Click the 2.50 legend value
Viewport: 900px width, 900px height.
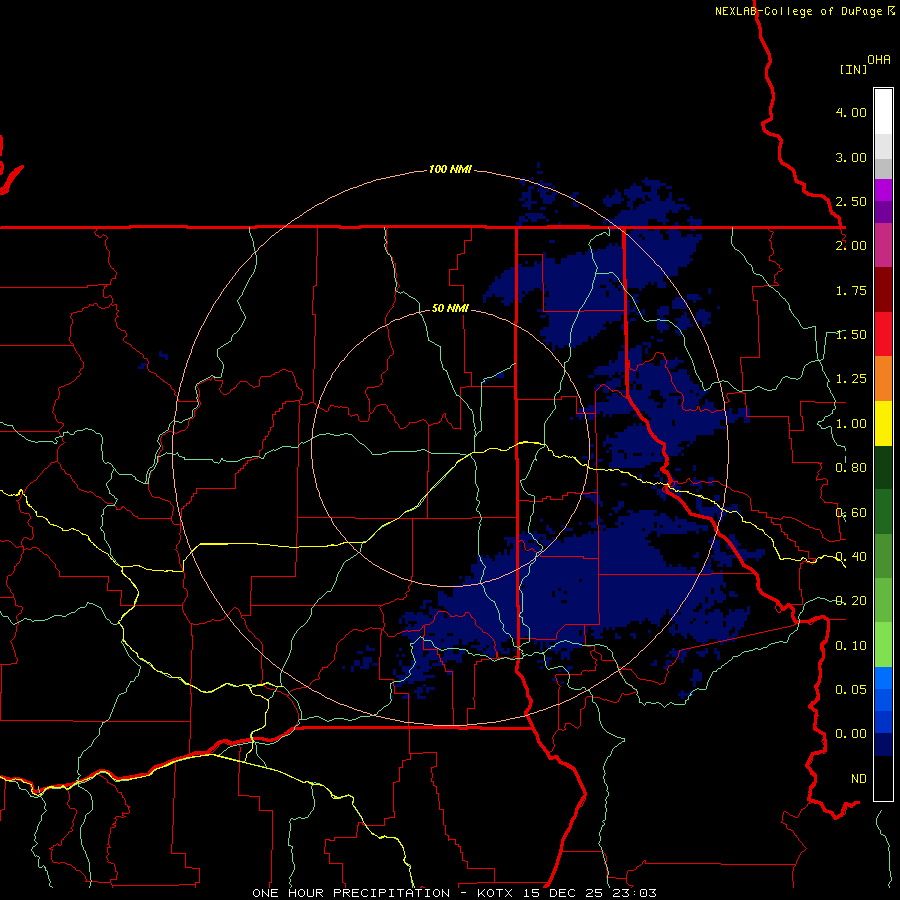coord(851,201)
